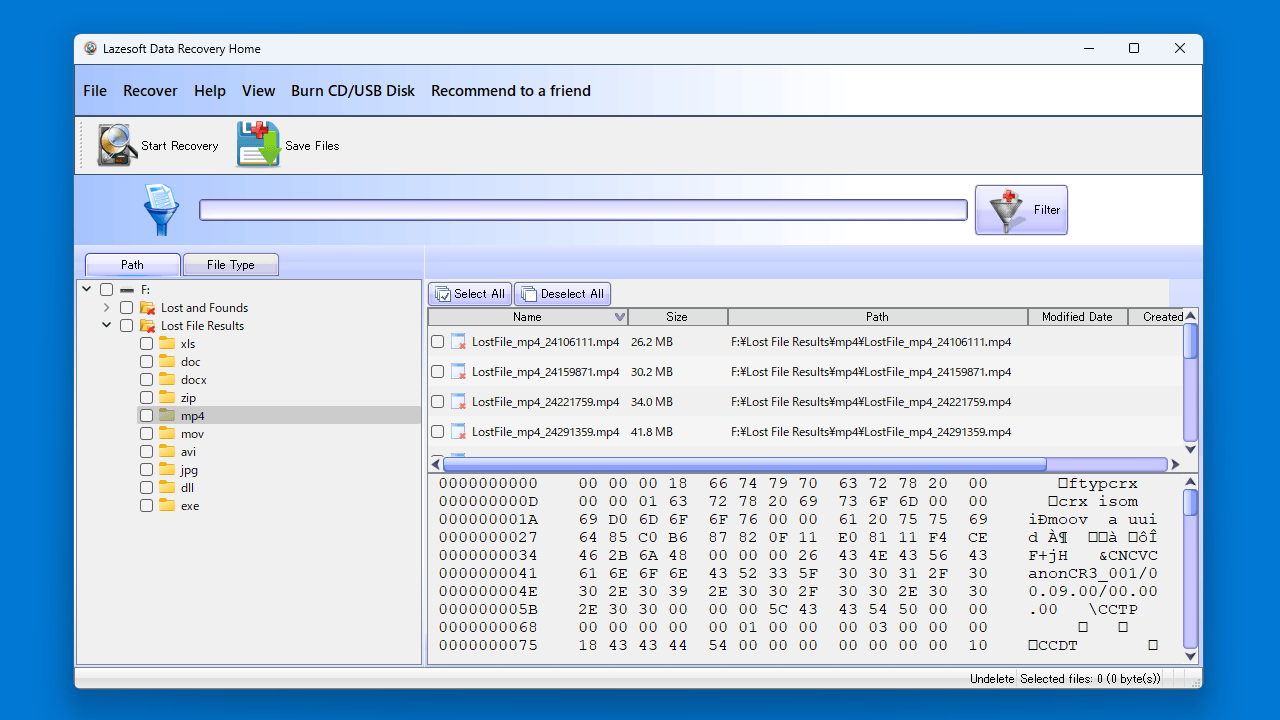Click hex viewer scroll down arrow
Viewport: 1280px width, 720px height.
point(1190,656)
